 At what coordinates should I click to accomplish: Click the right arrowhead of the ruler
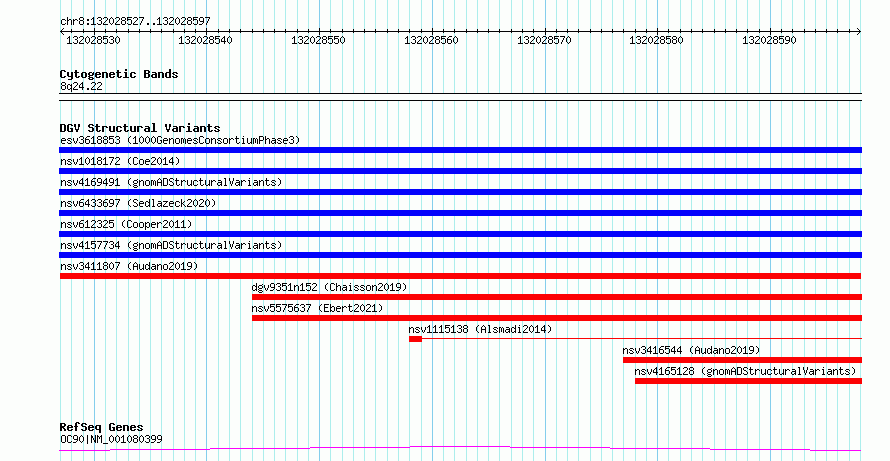[x=859, y=32]
